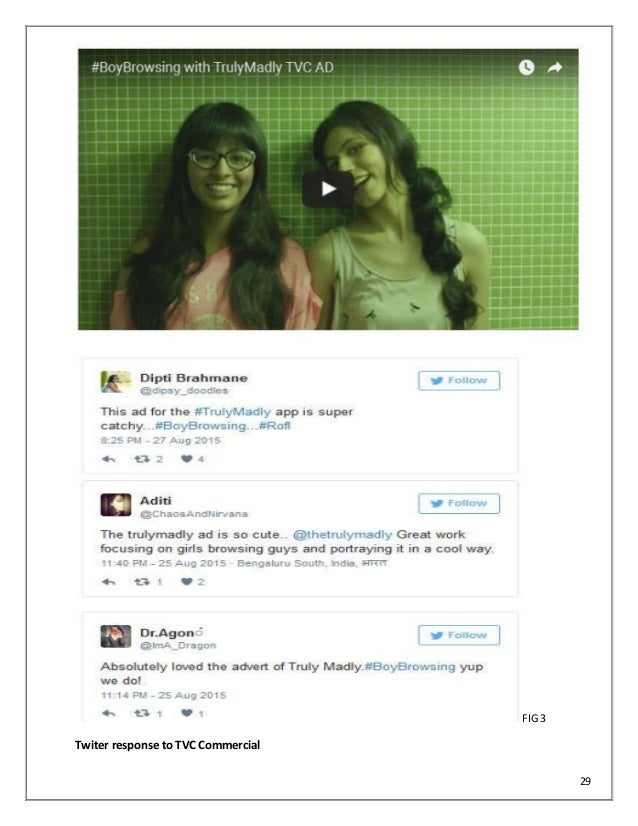
Task: Like Dr.Agon's tweet
Action: (x=187, y=713)
